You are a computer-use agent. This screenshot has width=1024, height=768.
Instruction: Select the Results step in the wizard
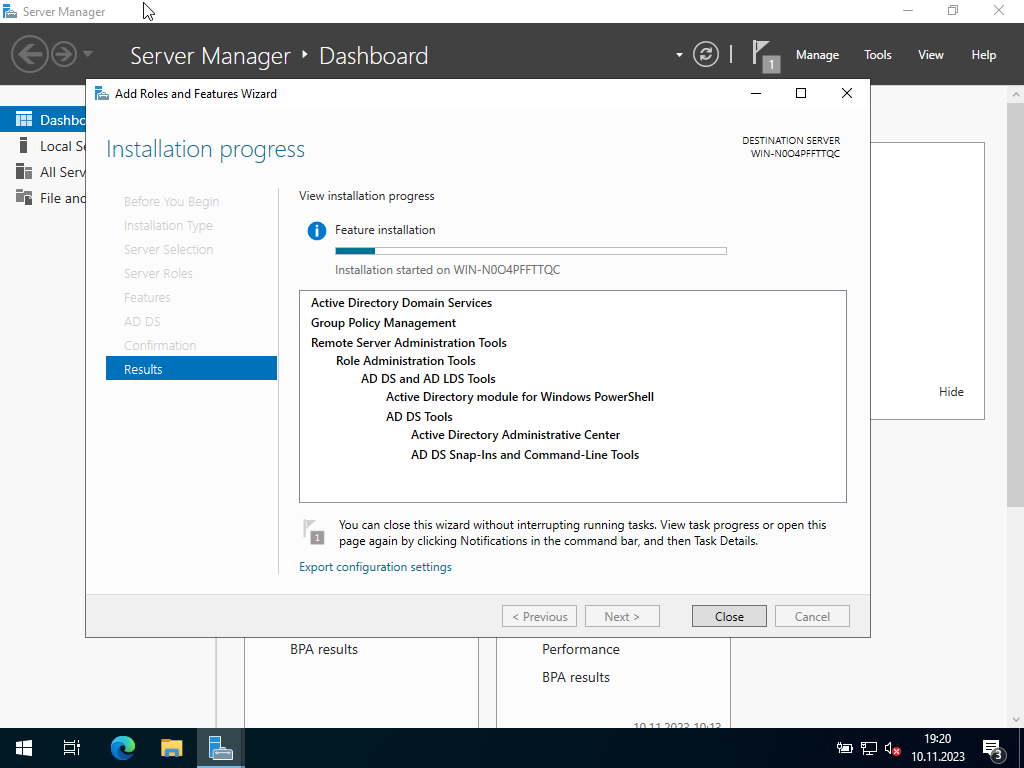pyautogui.click(x=191, y=368)
